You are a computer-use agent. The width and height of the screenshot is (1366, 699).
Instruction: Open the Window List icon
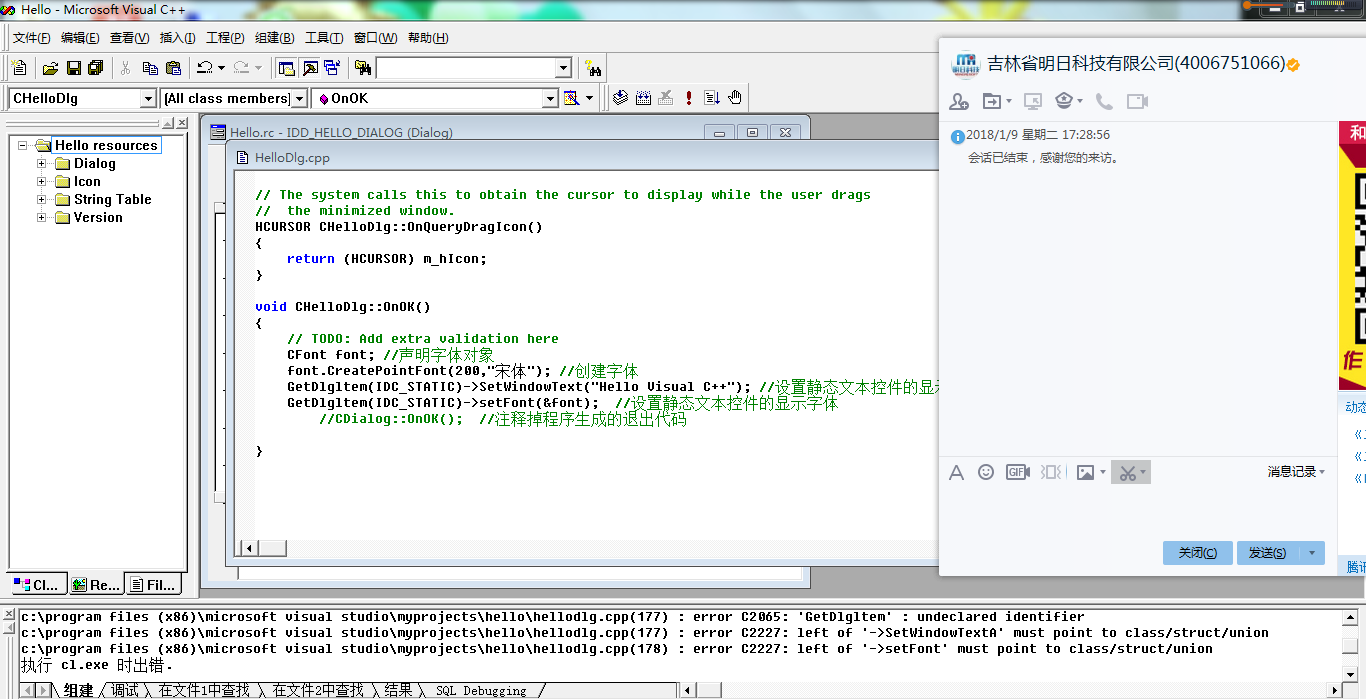click(332, 68)
